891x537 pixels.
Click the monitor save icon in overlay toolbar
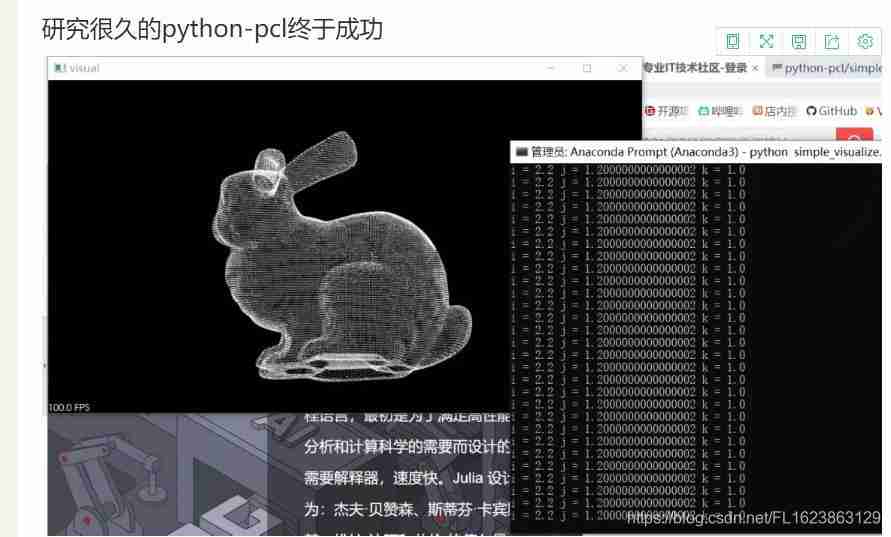coord(799,41)
